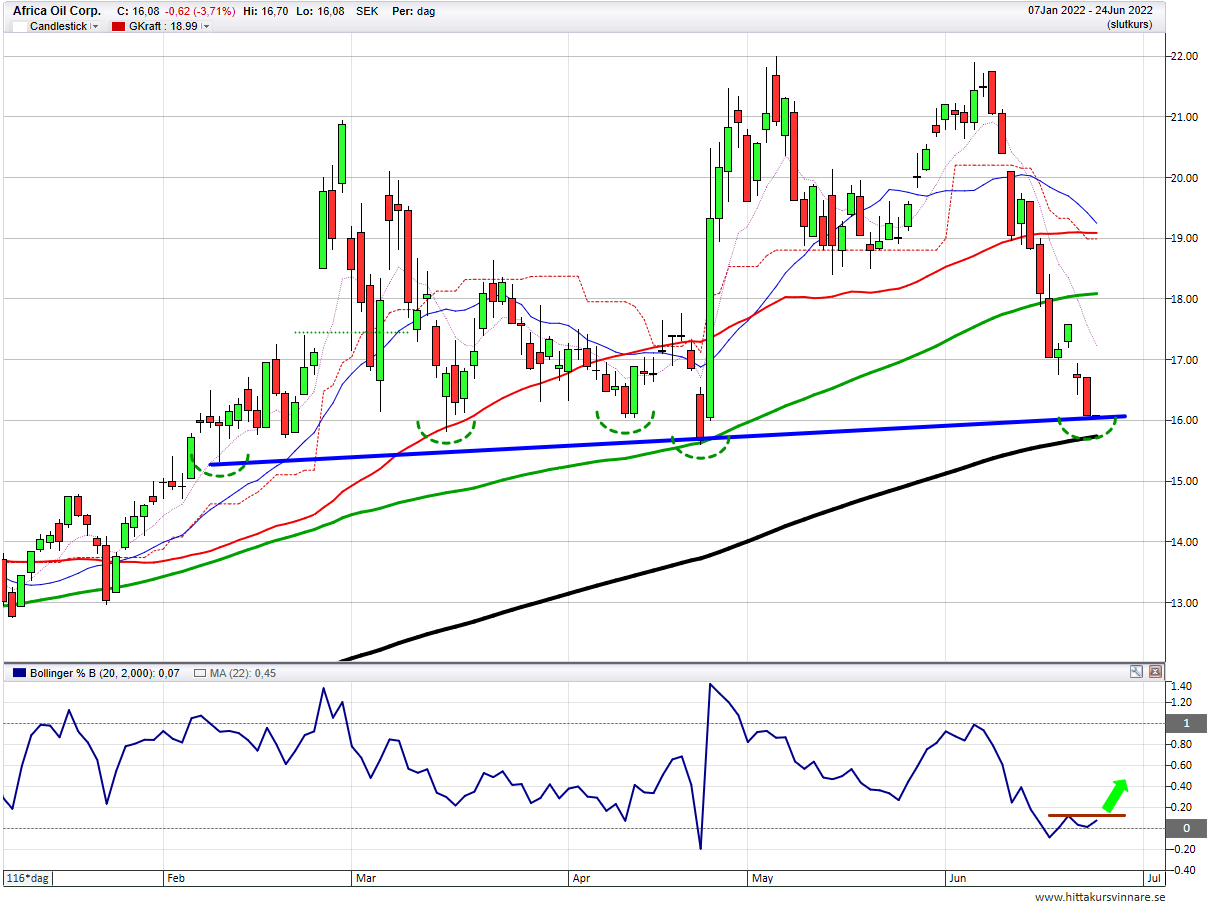The image size is (1210, 902).
Task: Click the 16.00 price axis label
Action: (x=1185, y=421)
